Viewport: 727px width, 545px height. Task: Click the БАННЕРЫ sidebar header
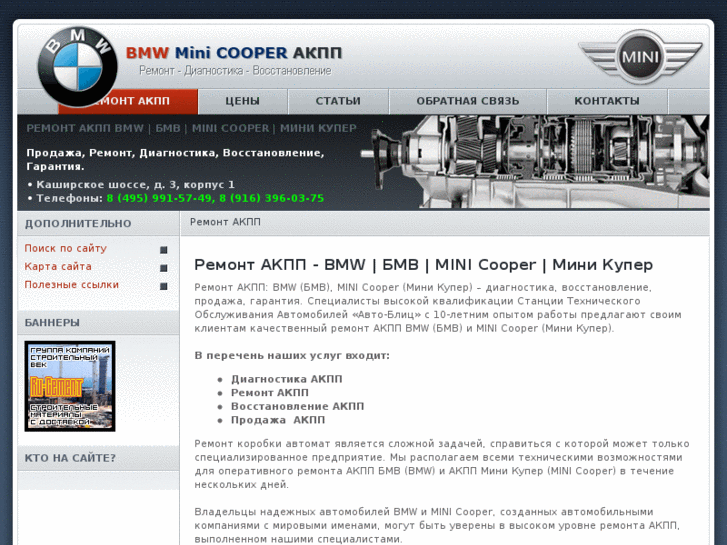click(x=98, y=323)
